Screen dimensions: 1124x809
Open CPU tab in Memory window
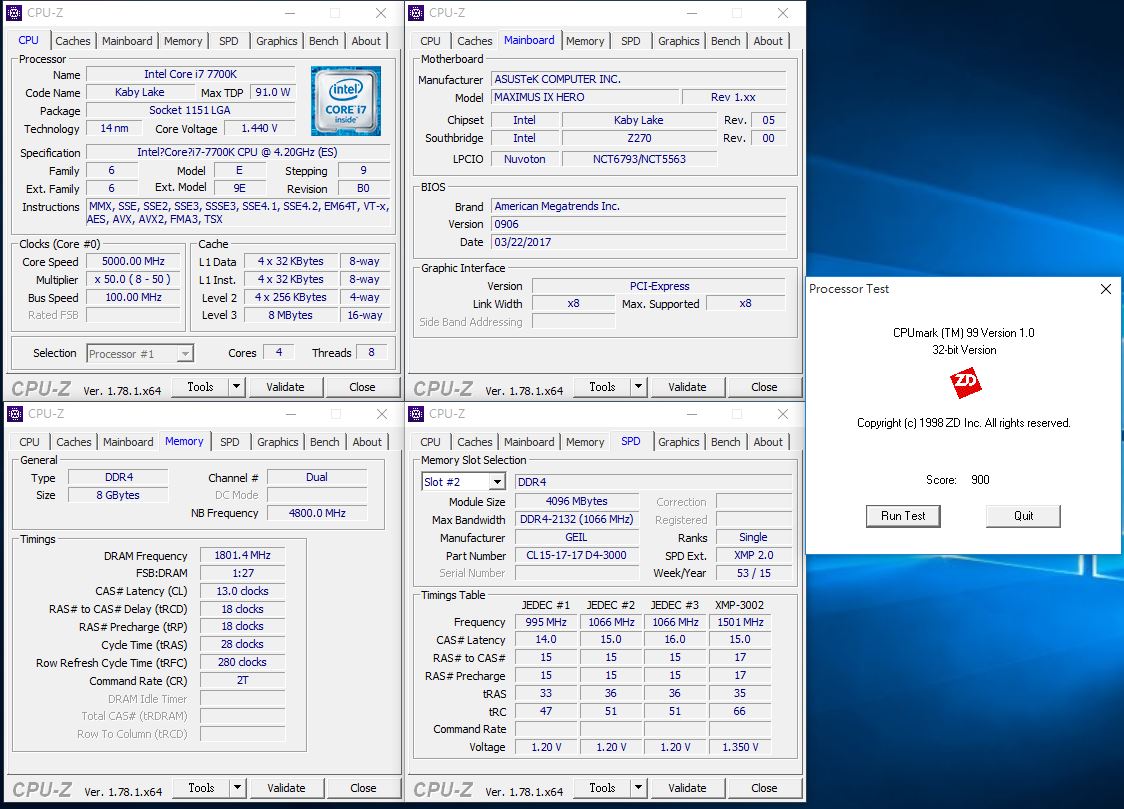[29, 441]
